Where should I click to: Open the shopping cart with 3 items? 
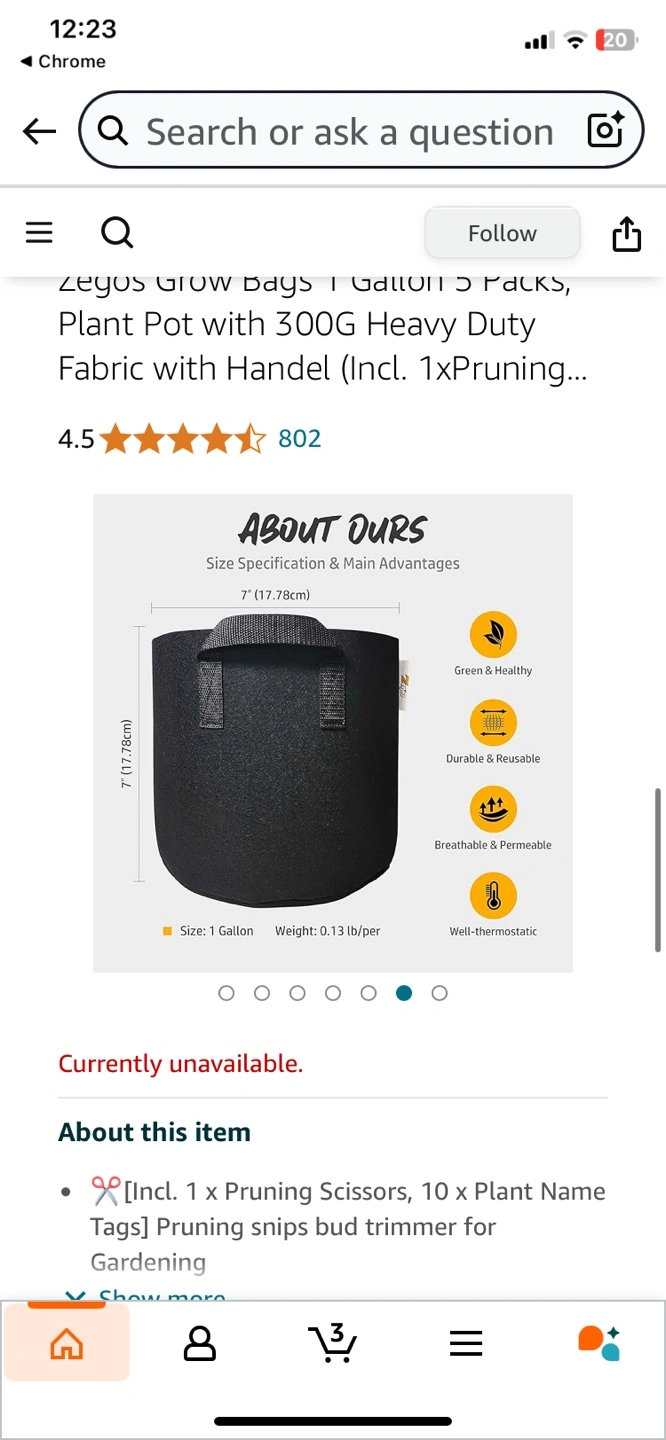(x=332, y=1343)
